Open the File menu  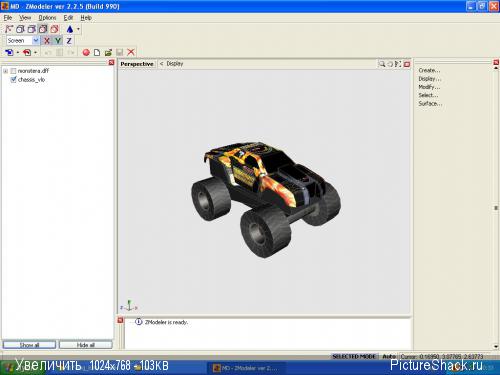pyautogui.click(x=8, y=18)
